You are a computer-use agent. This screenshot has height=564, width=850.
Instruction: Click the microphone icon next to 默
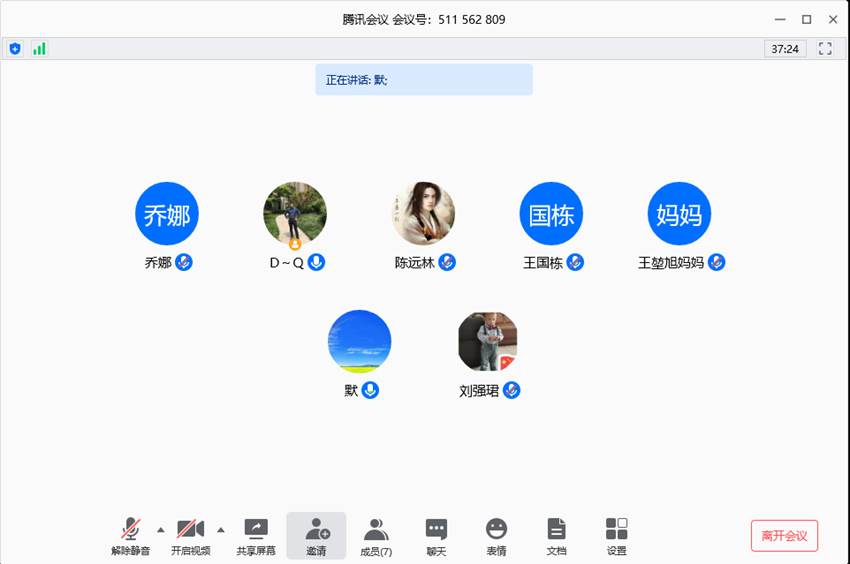[x=370, y=390]
